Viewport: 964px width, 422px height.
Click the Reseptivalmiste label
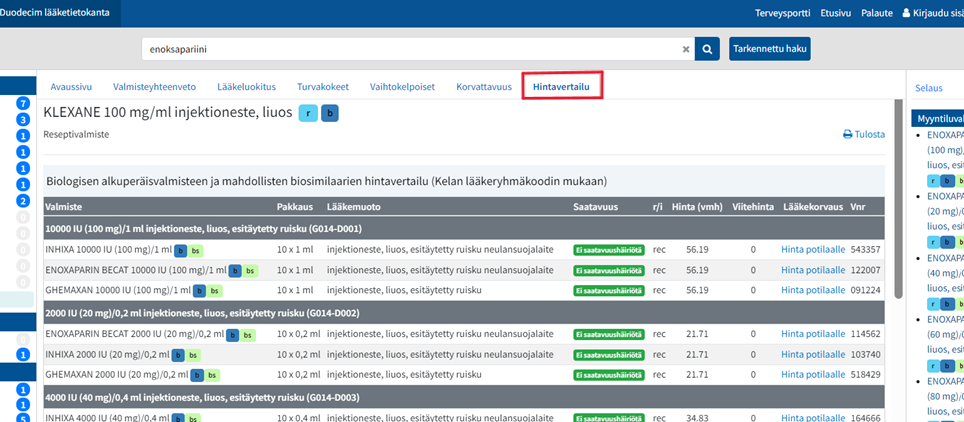click(x=76, y=134)
